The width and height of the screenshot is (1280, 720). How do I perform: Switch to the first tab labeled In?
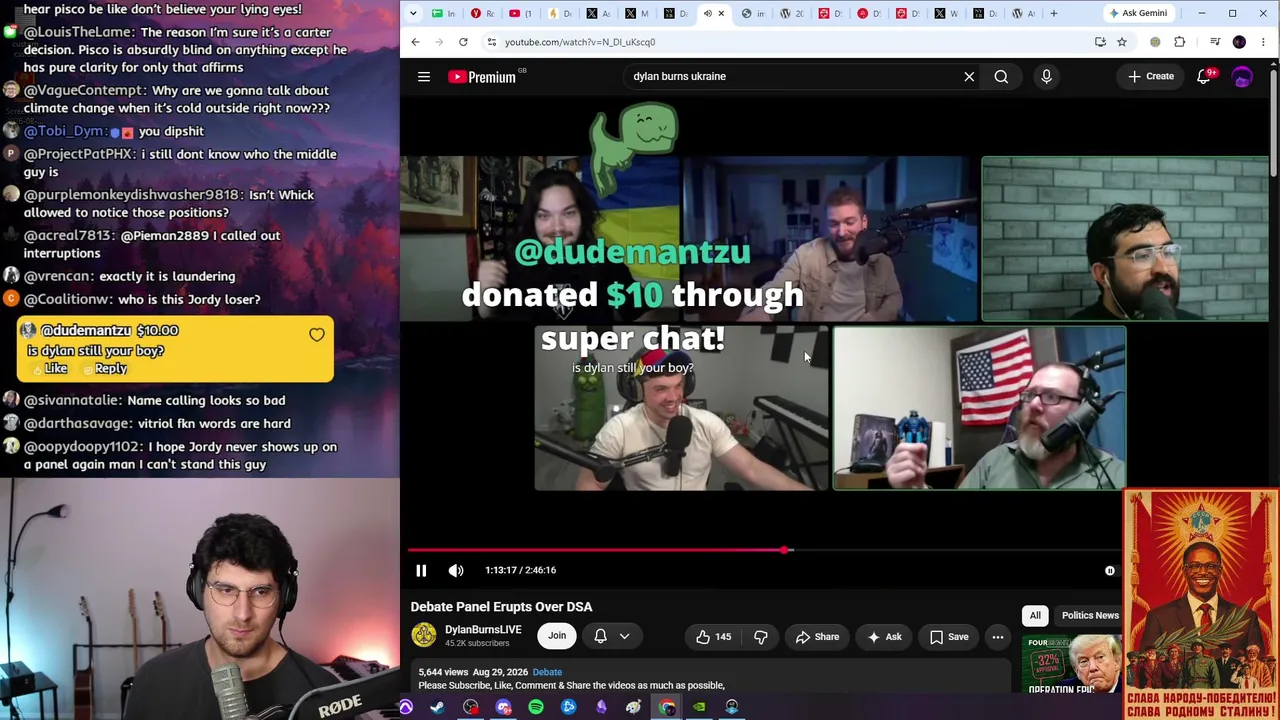tap(444, 13)
